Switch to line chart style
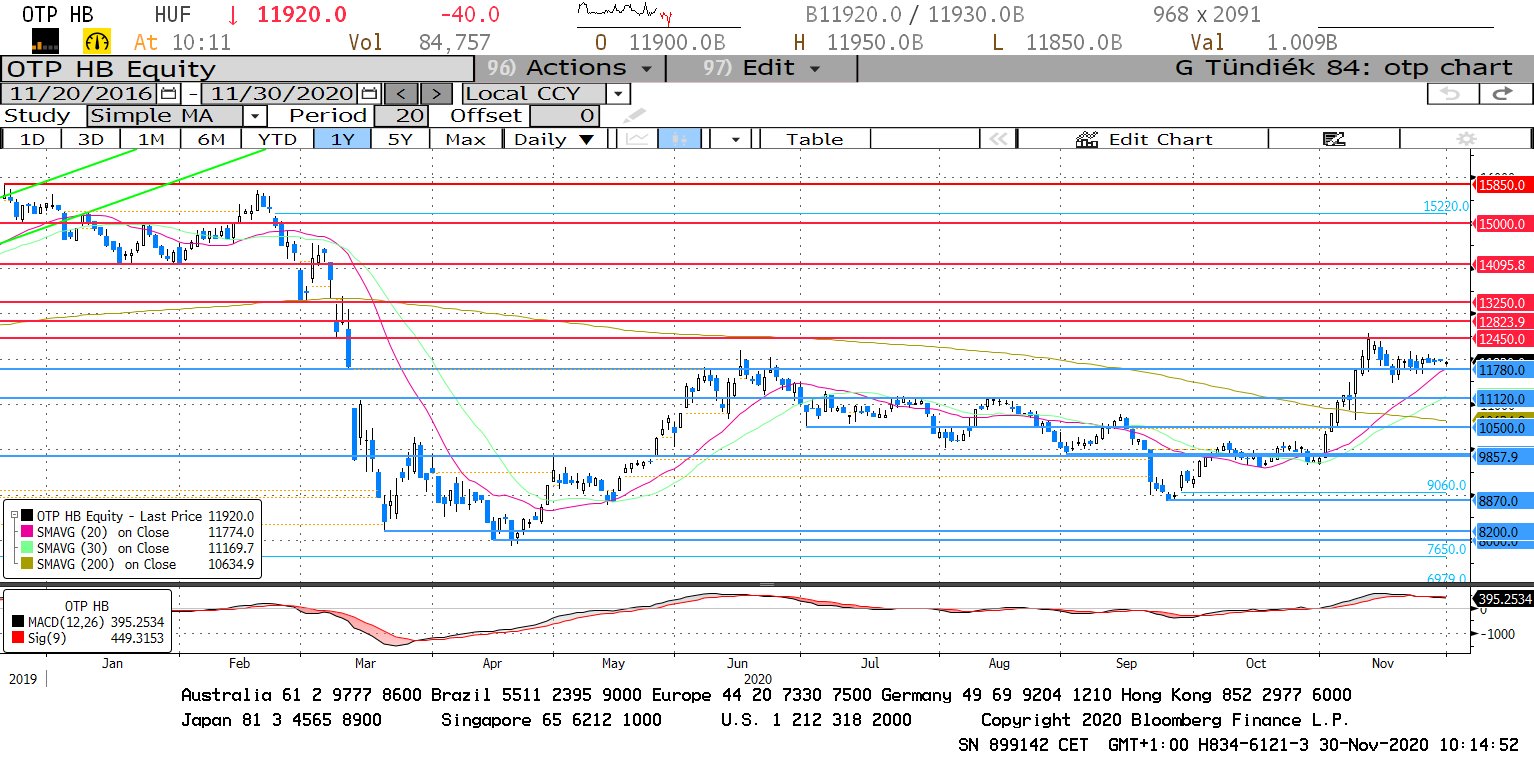This screenshot has width=1534, height=774. point(637,139)
